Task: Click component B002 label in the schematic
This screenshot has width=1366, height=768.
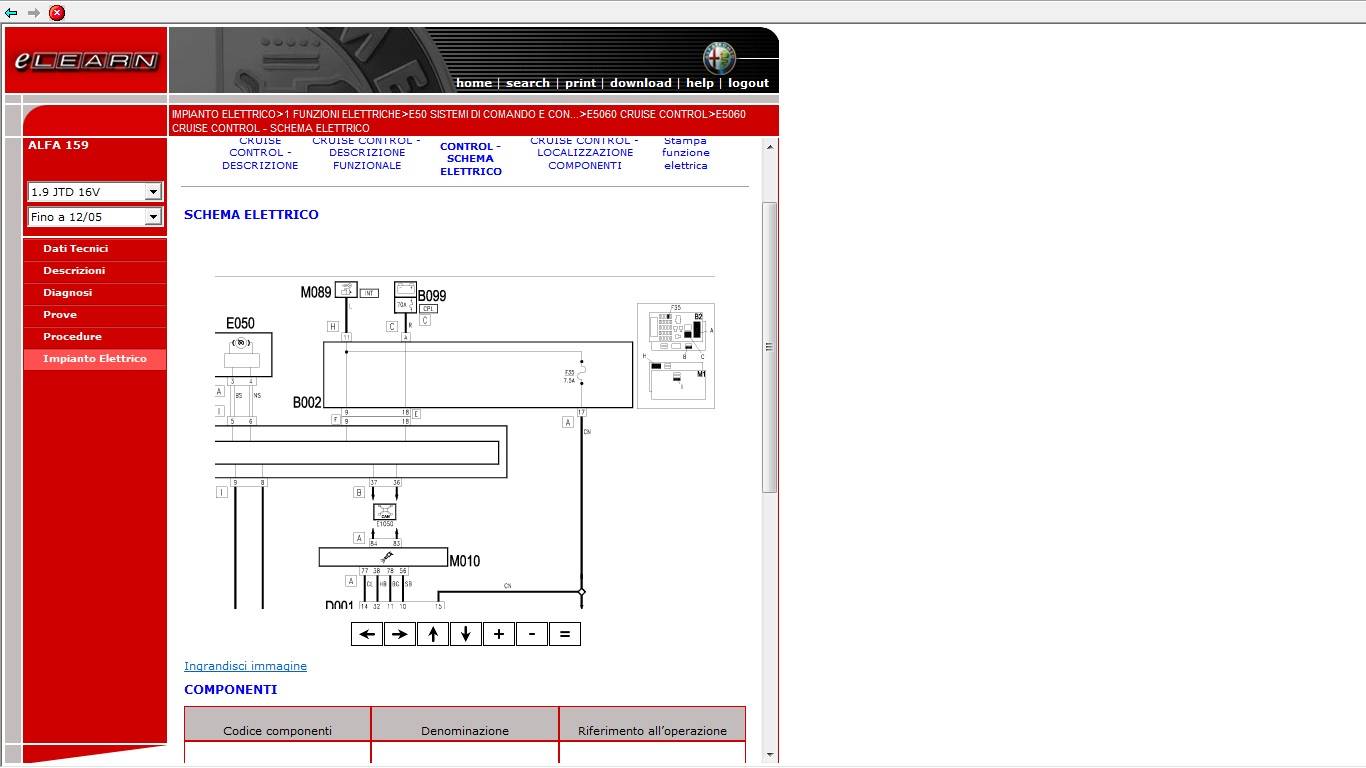Action: (x=307, y=403)
